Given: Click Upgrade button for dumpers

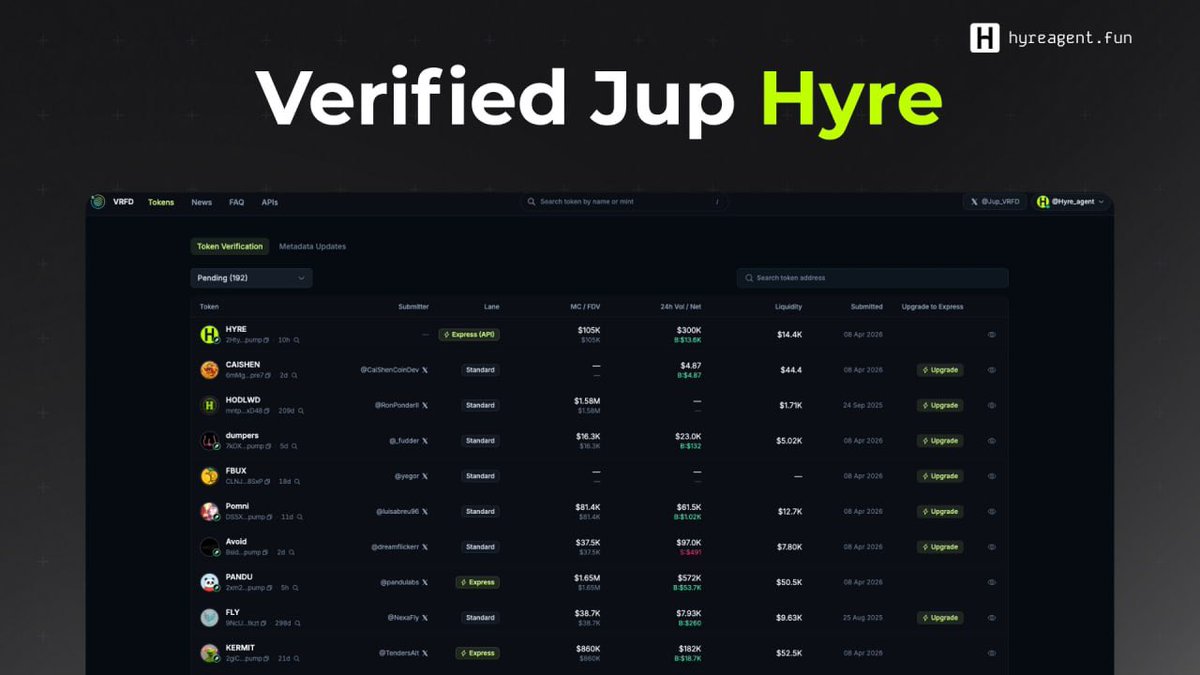Looking at the screenshot, I should (940, 441).
